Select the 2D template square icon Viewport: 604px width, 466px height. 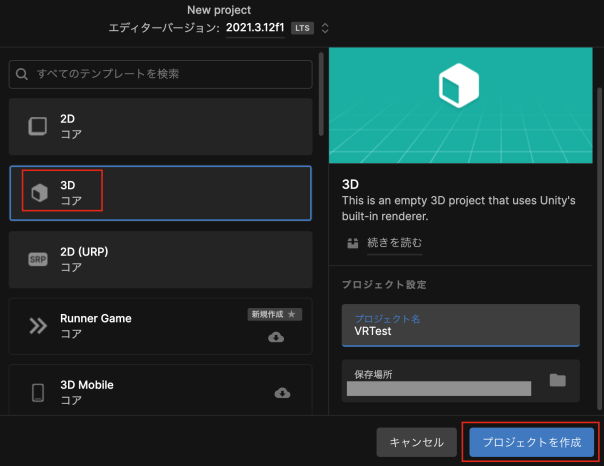tap(38, 126)
